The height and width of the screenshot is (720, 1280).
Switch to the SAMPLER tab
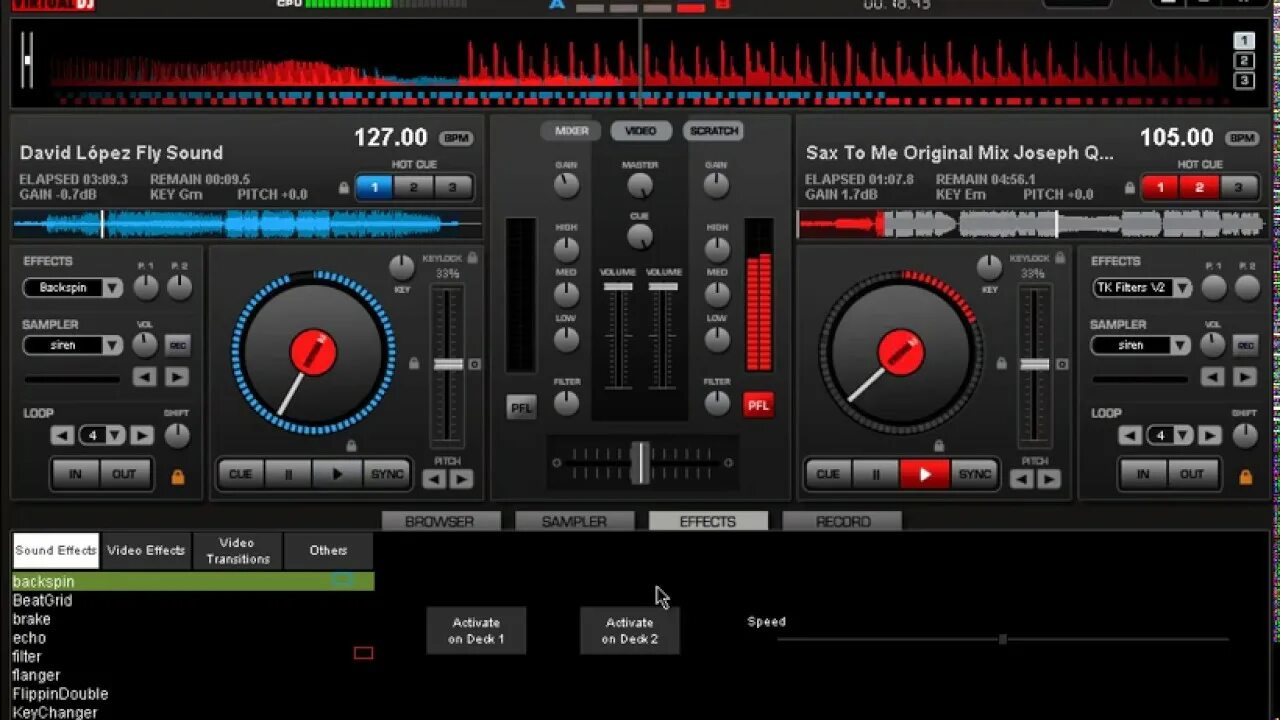tap(574, 521)
